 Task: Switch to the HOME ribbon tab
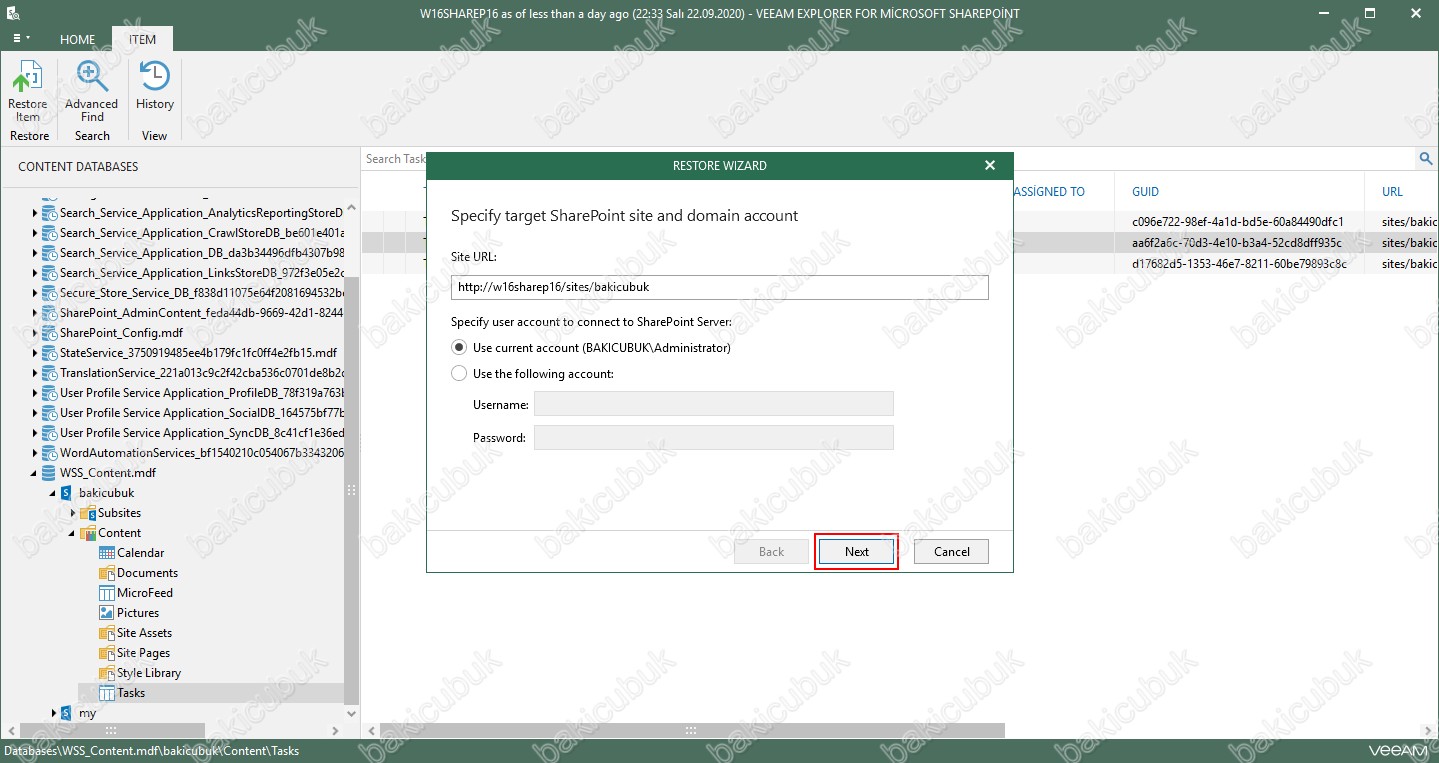pos(78,40)
